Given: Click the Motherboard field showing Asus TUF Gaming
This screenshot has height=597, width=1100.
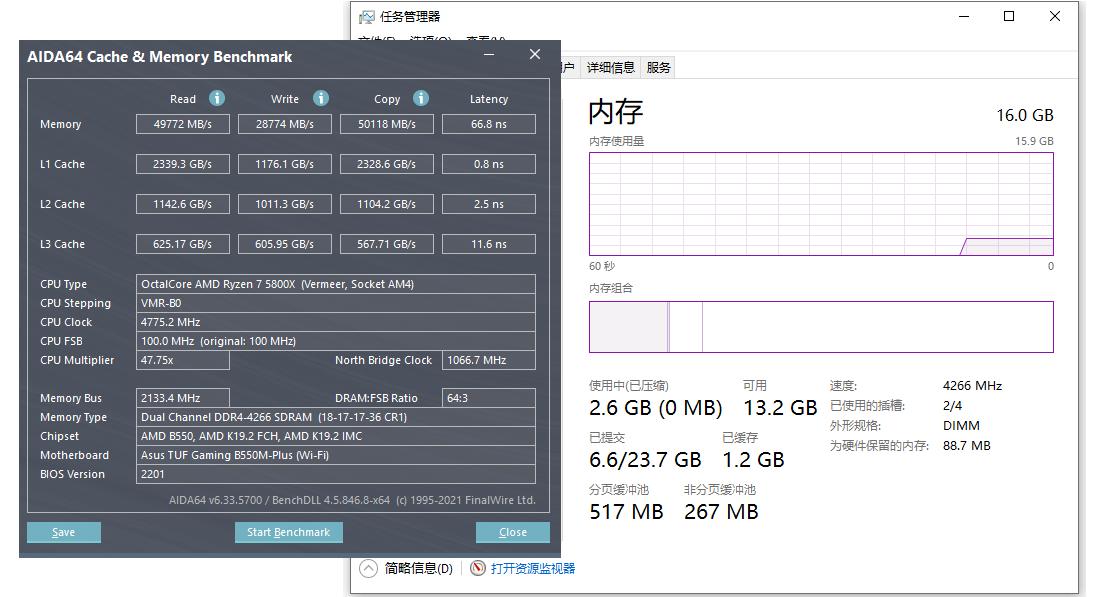Looking at the screenshot, I should click(335, 455).
